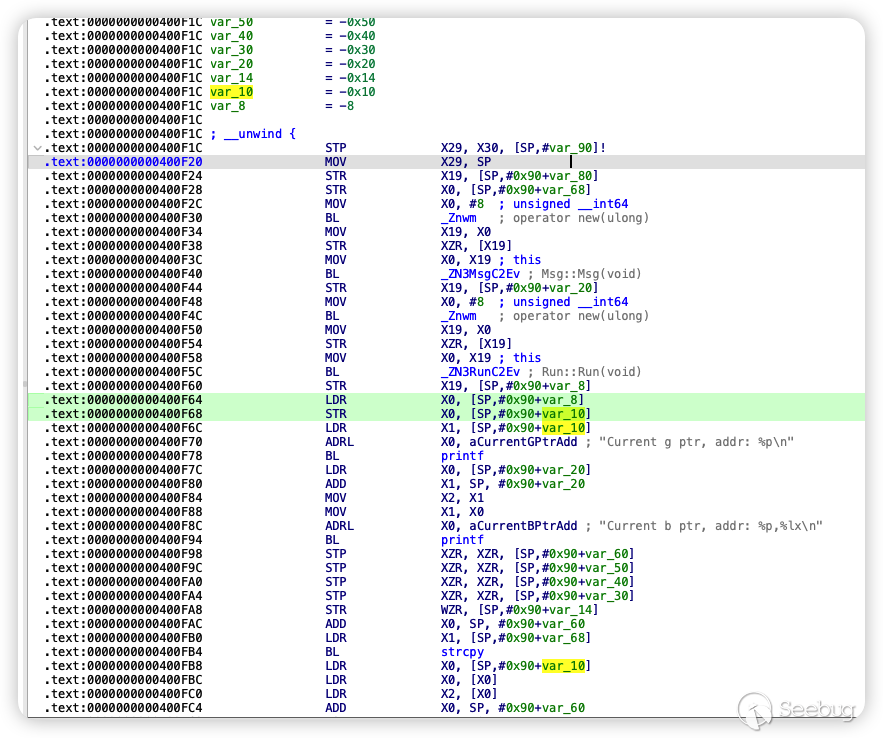Viewport: 883px width, 738px height.
Task: Click var_10 operand in STR at 400F68
Action: 563,413
